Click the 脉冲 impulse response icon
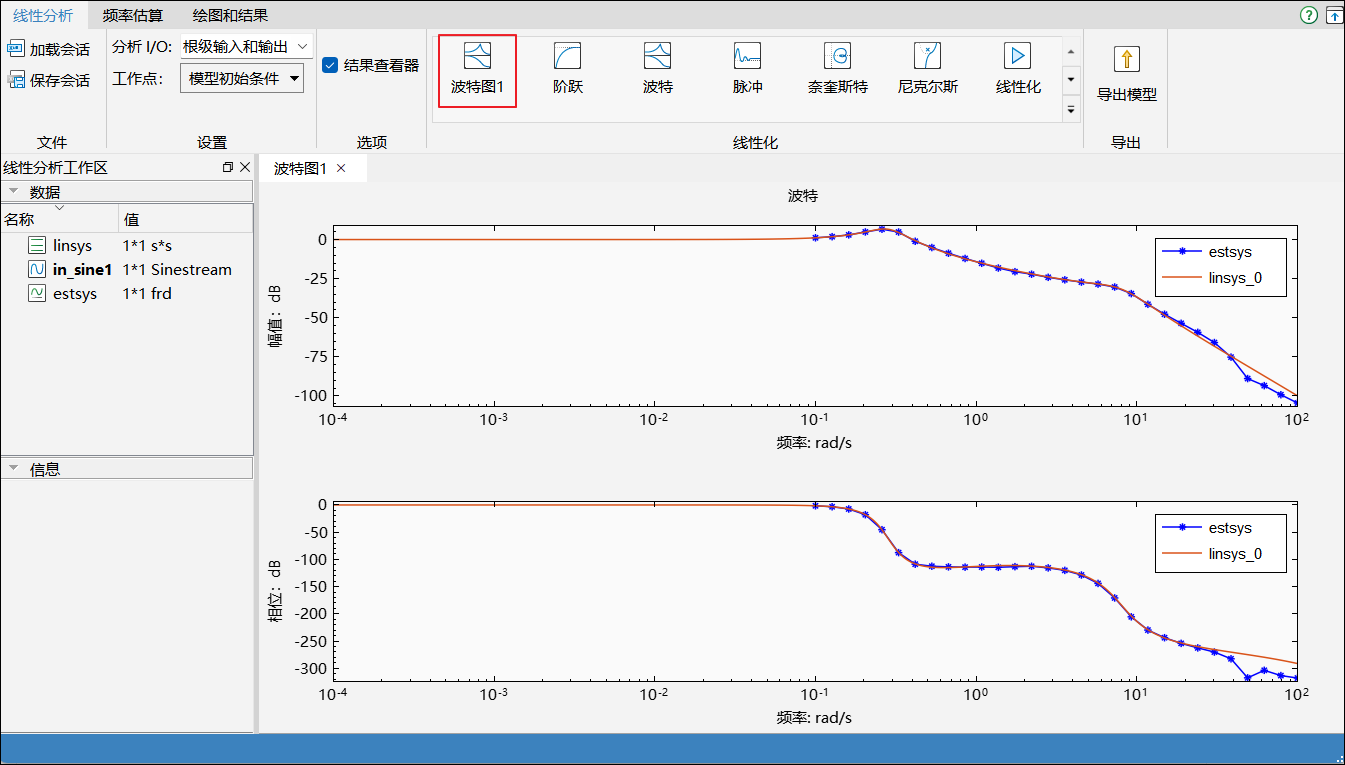The height and width of the screenshot is (765, 1345). [x=747, y=56]
